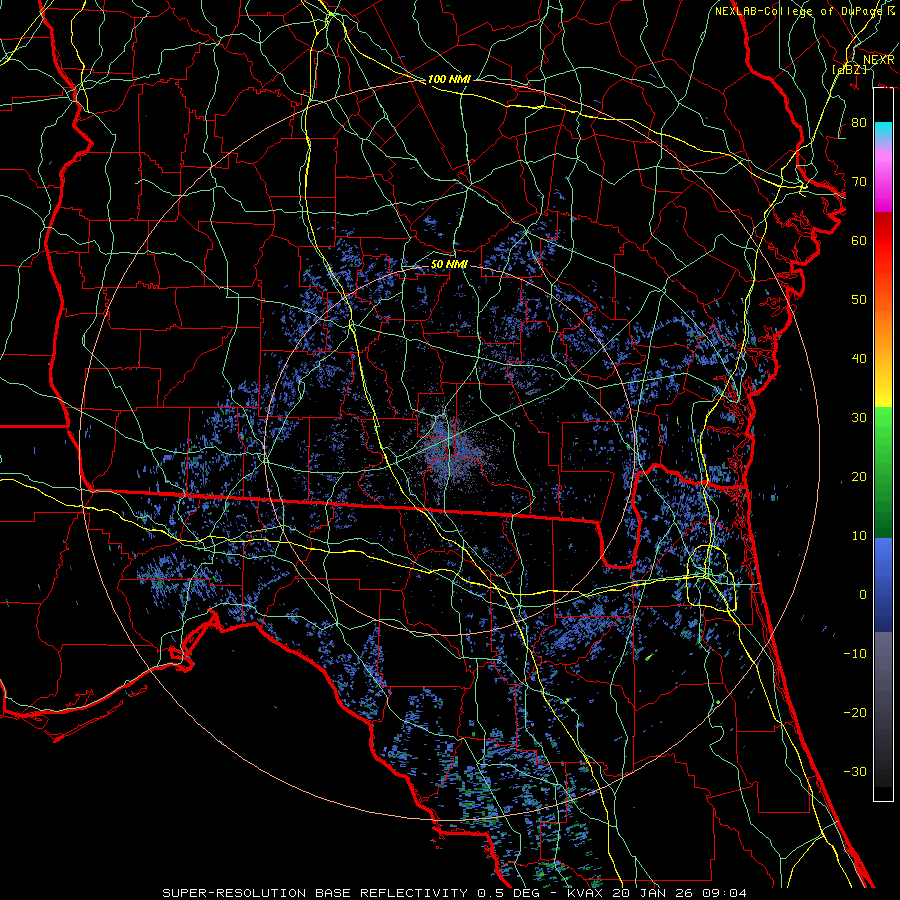Image resolution: width=900 pixels, height=900 pixels.
Task: Click the -20 value on dBZ scale
Action: click(x=855, y=713)
